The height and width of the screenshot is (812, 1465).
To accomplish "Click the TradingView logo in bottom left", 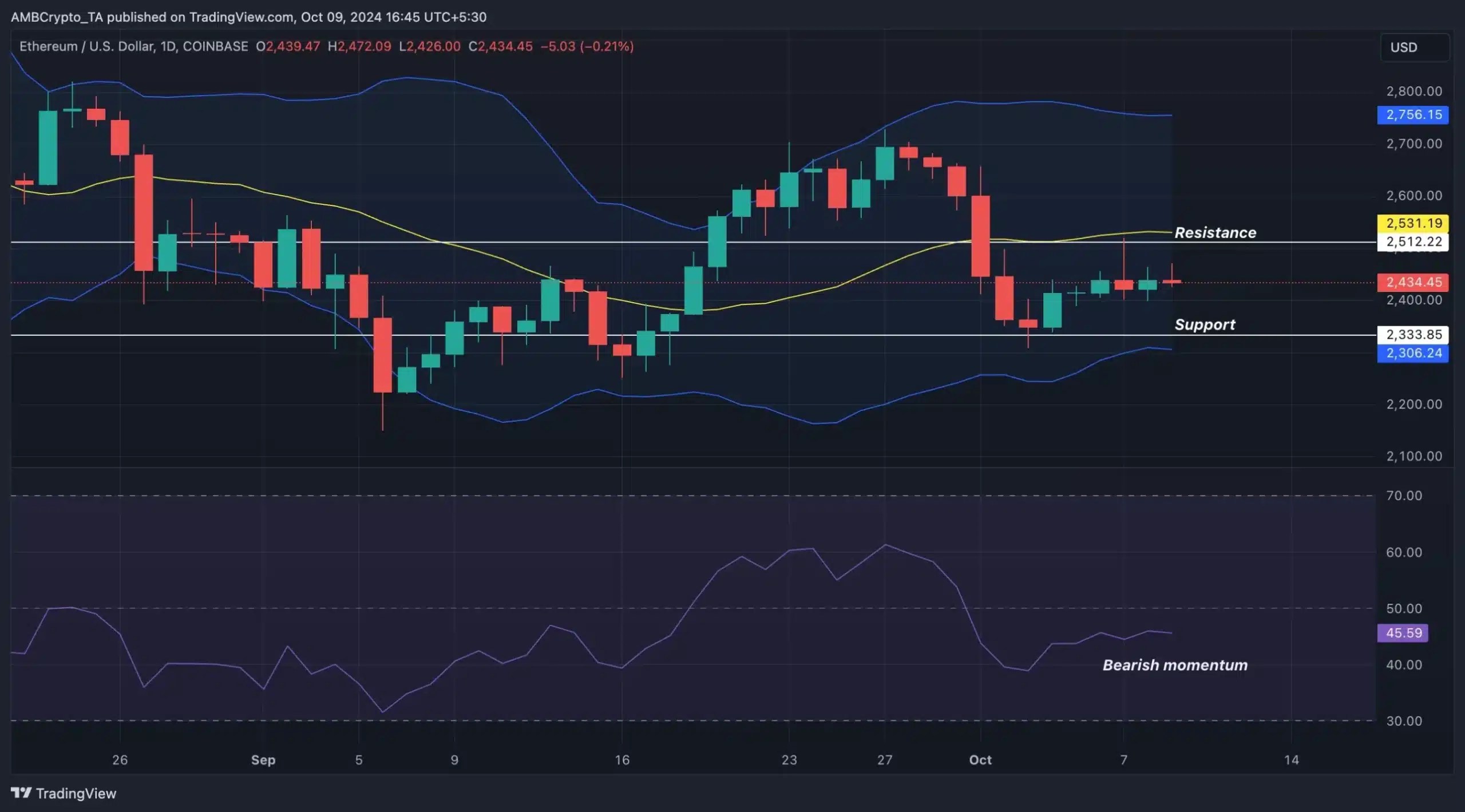I will (63, 793).
